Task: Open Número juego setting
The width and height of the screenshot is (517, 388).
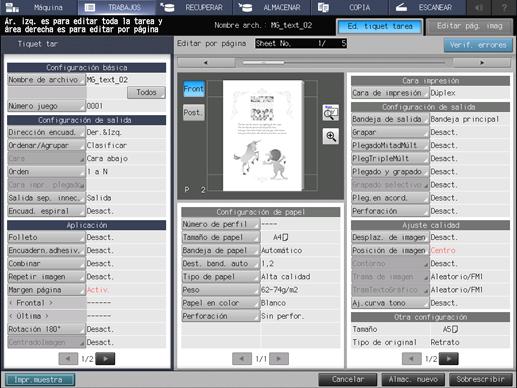Action: (46, 106)
